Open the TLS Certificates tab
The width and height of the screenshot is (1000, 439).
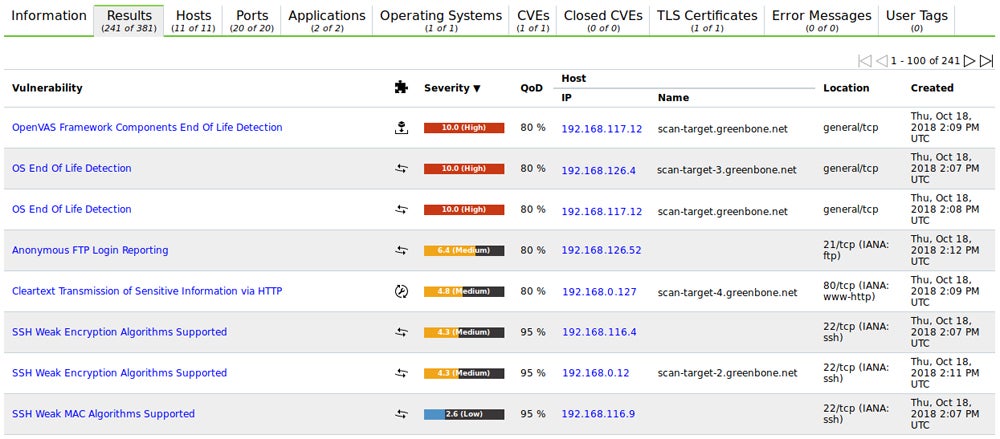(706, 20)
